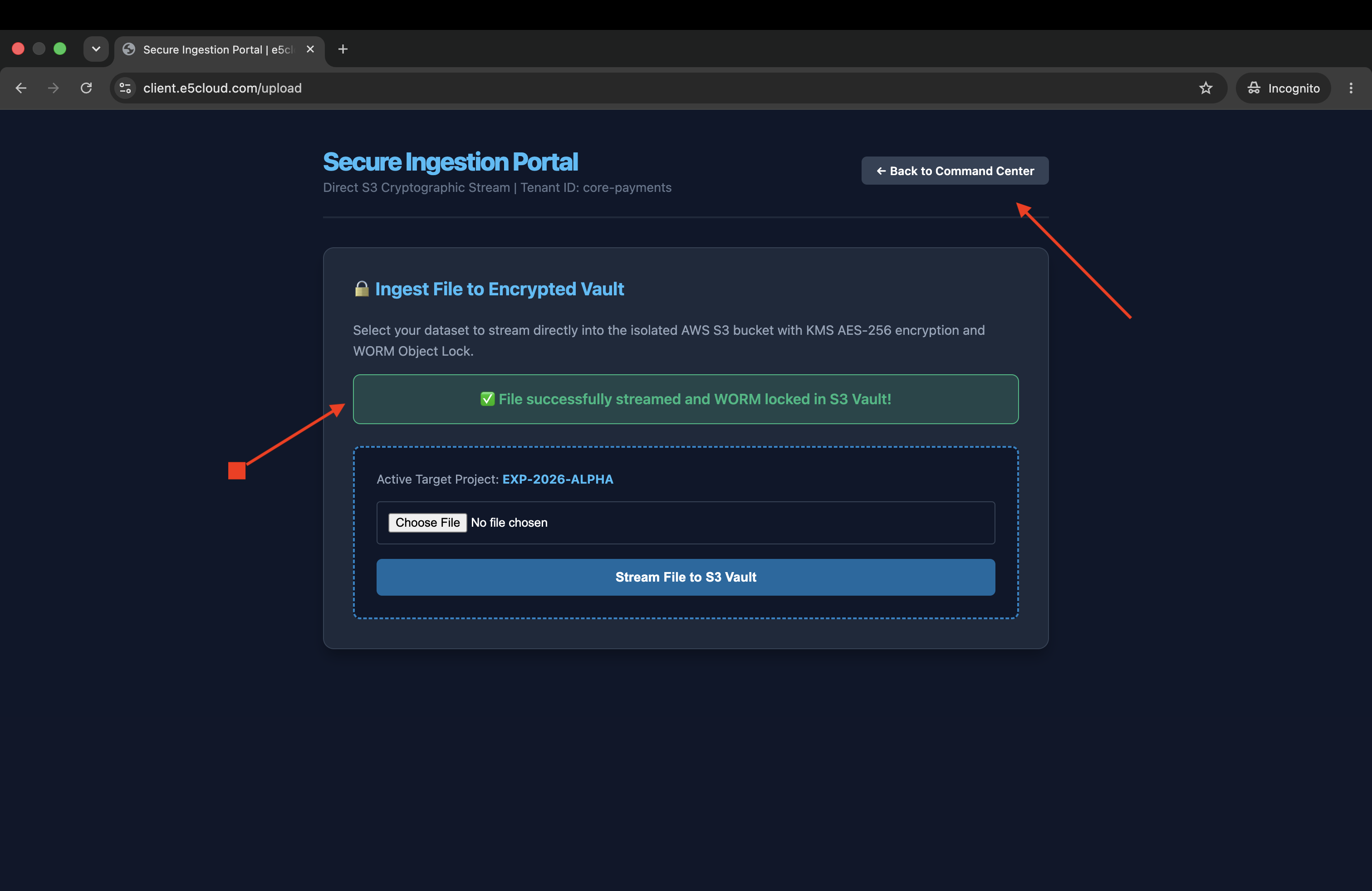Click the 'No file chosen' text
This screenshot has width=1372, height=891.
point(509,523)
